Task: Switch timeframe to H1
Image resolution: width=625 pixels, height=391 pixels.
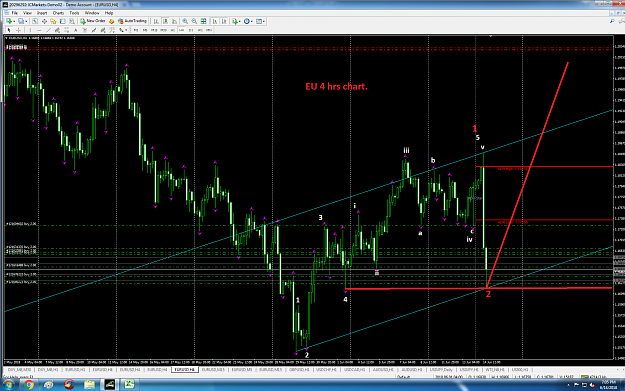Action: (172, 30)
